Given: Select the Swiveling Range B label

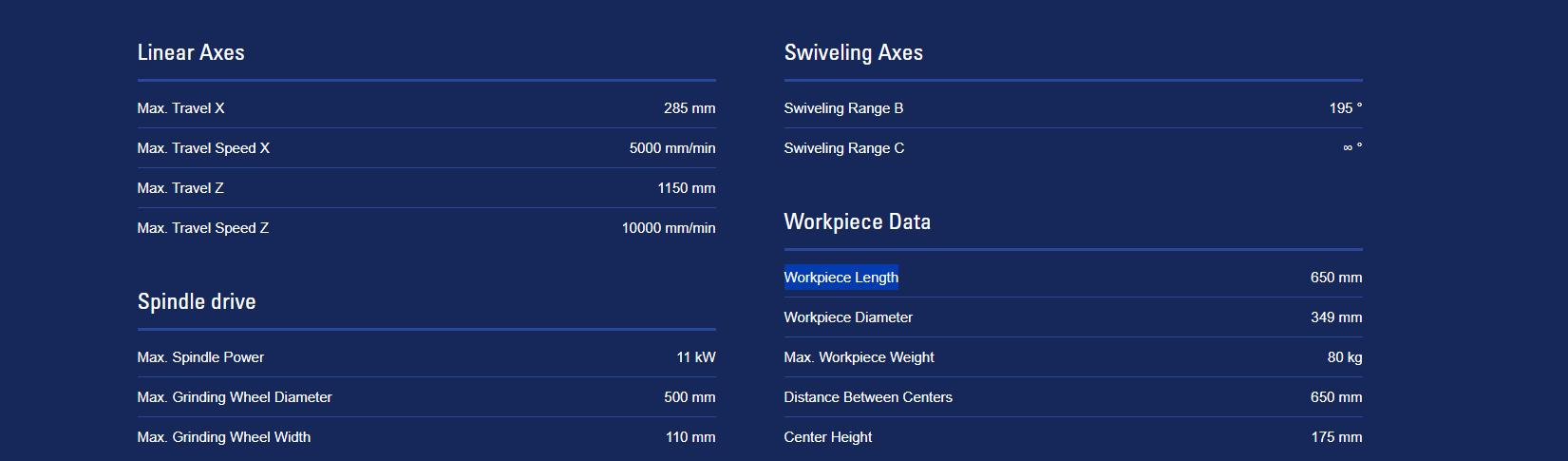Looking at the screenshot, I should [843, 108].
